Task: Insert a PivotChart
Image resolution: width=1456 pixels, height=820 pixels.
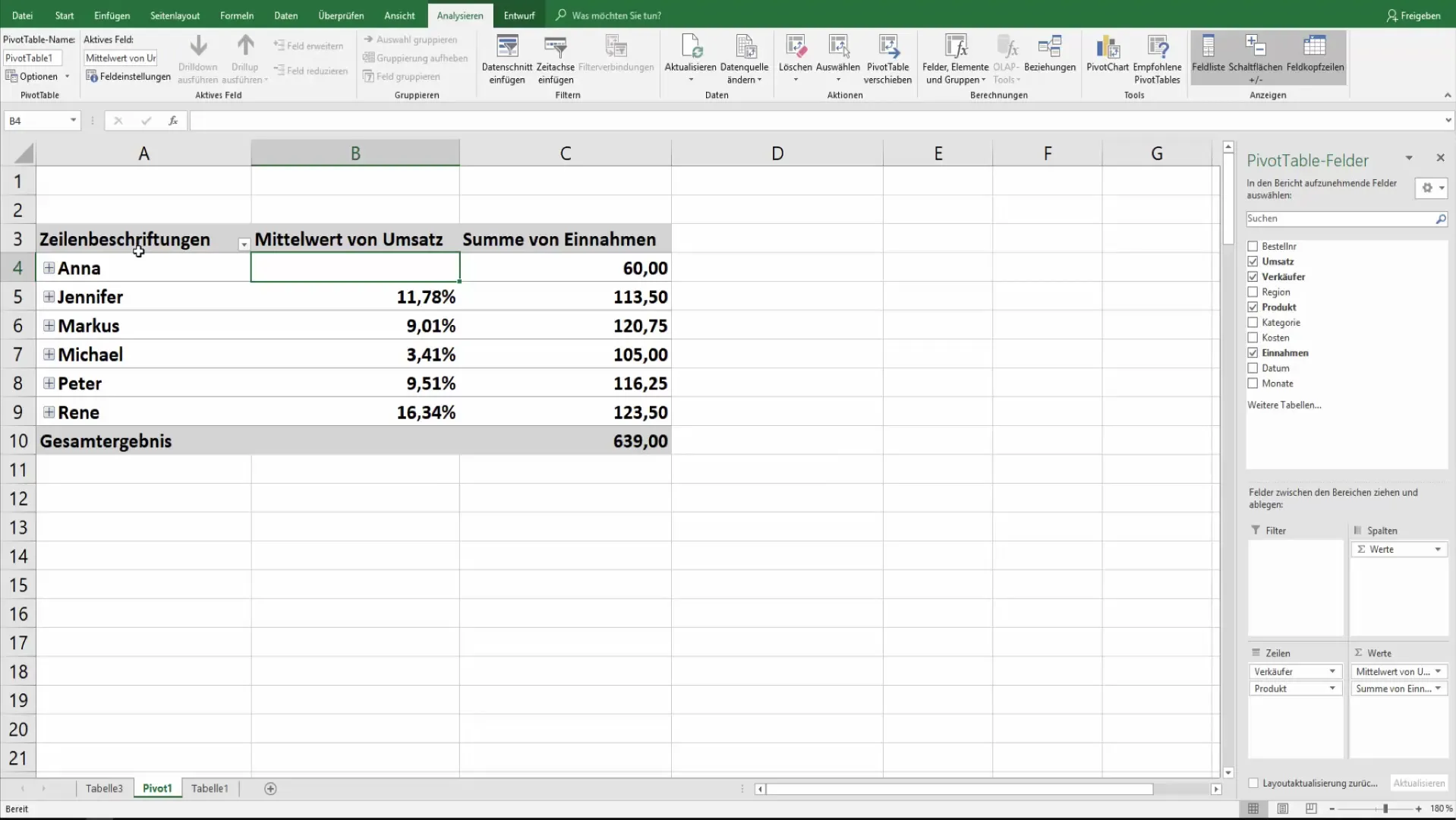Action: [x=1108, y=55]
